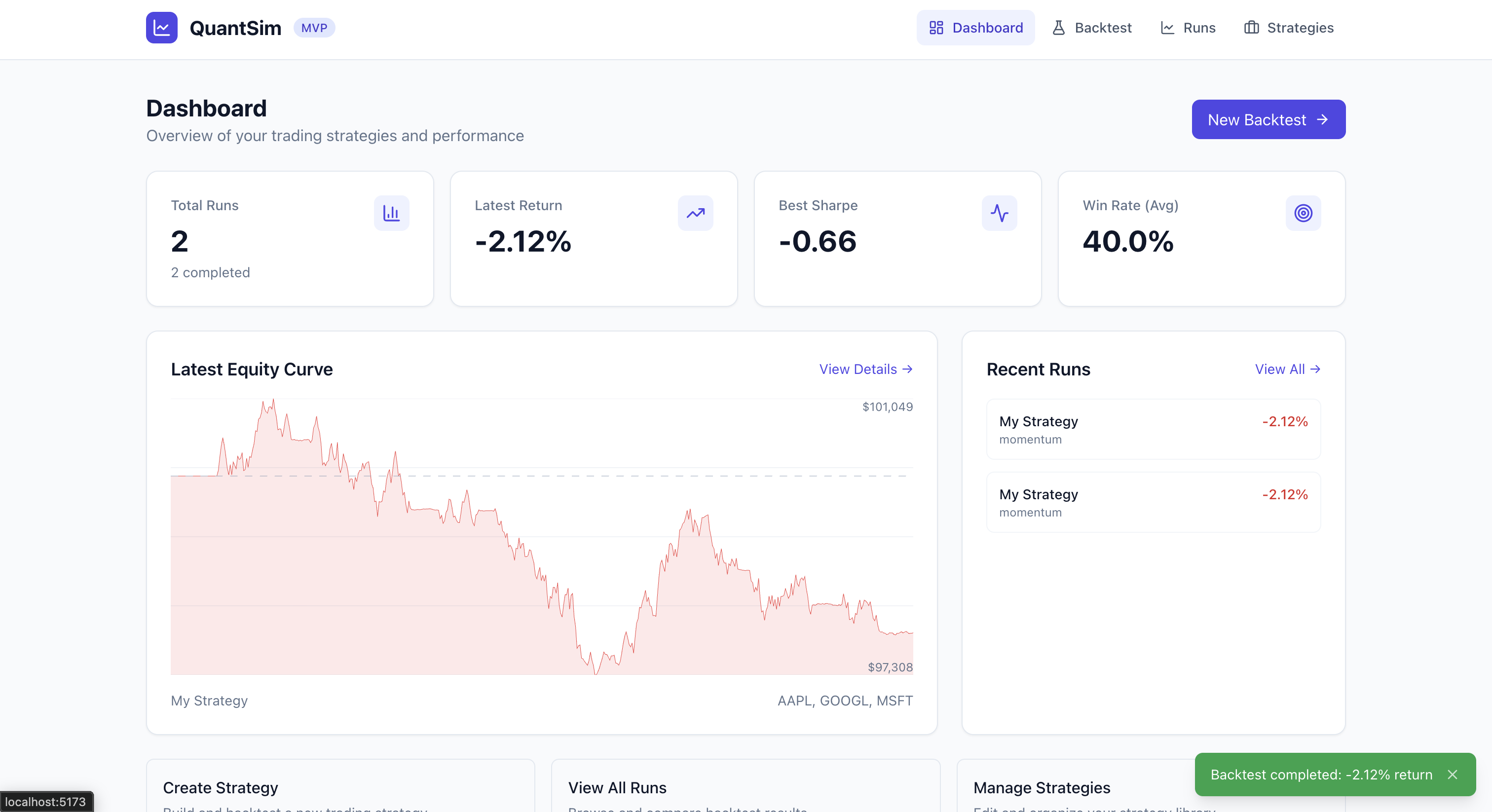1492x812 pixels.
Task: Open the View All Runs card
Action: (x=745, y=788)
